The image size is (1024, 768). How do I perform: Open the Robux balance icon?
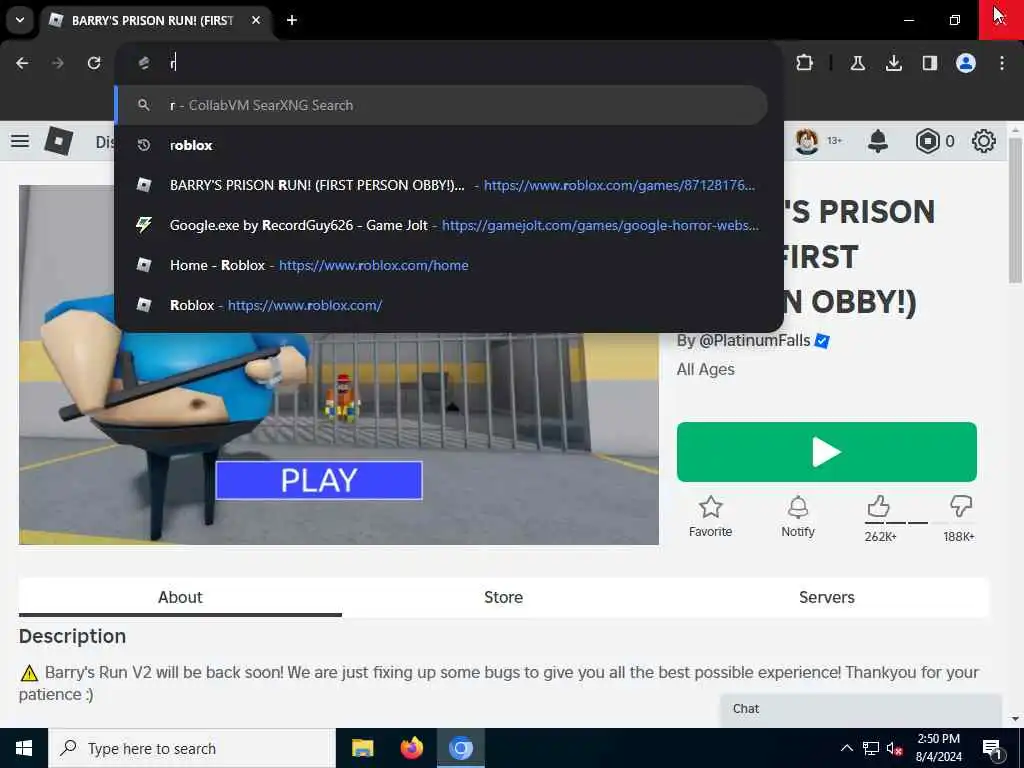[x=927, y=141]
